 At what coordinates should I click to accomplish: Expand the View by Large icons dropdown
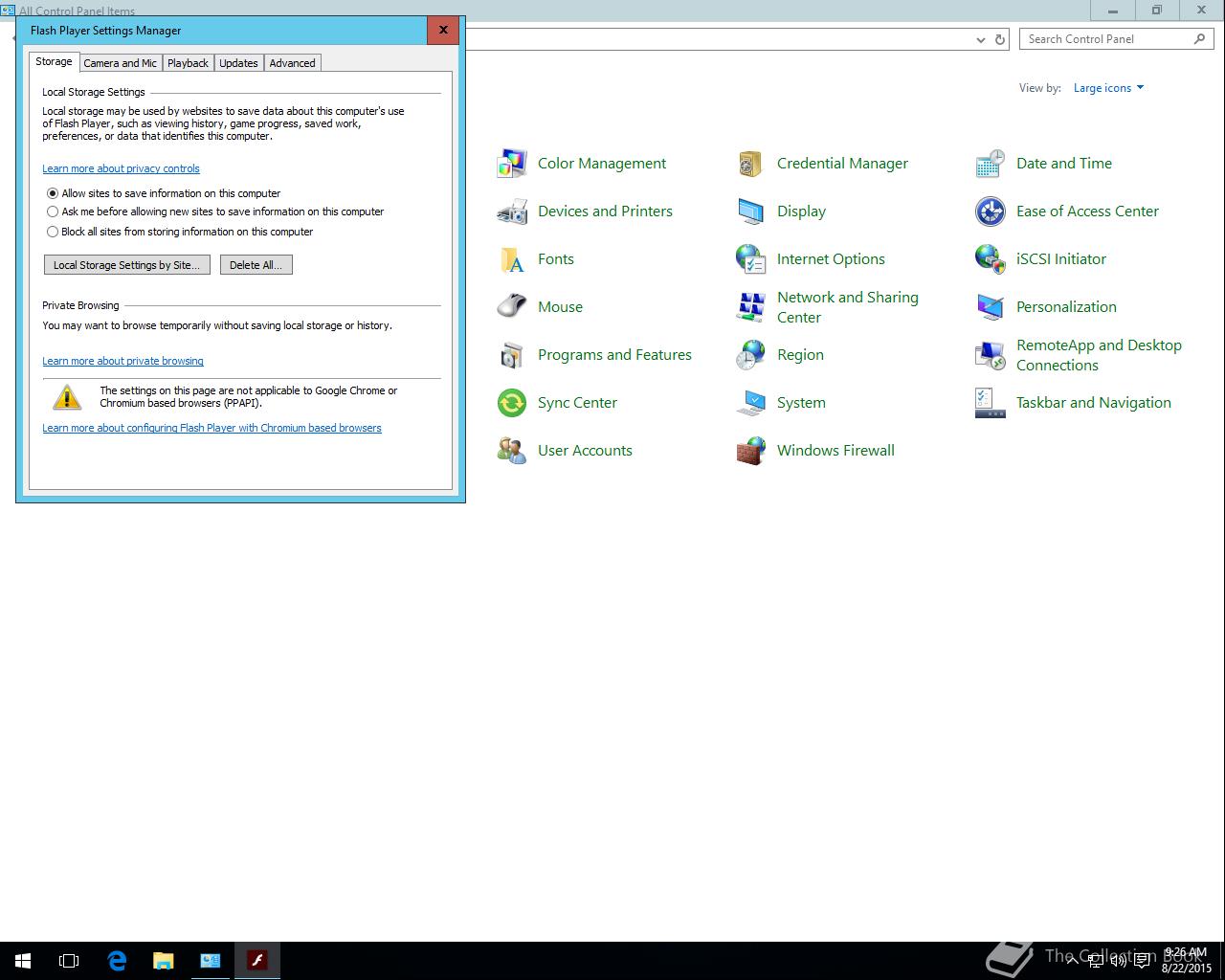(1108, 88)
